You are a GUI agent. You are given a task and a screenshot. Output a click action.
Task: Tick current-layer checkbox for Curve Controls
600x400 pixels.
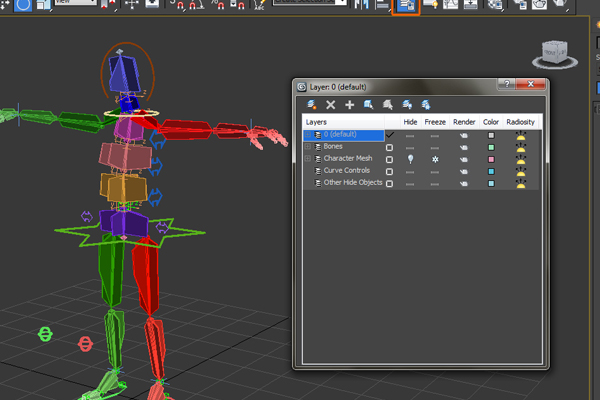tap(389, 171)
